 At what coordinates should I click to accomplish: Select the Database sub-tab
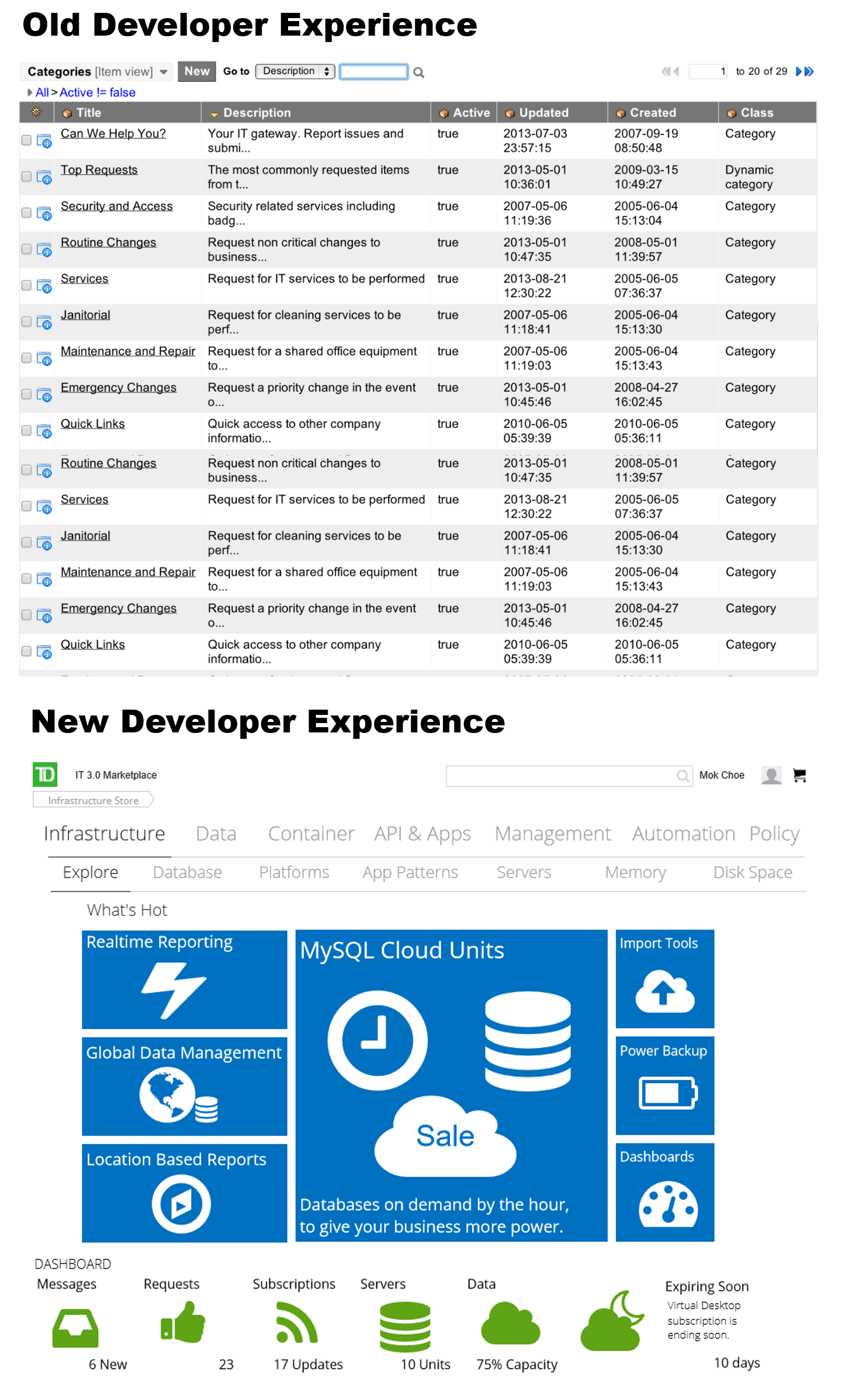point(187,872)
